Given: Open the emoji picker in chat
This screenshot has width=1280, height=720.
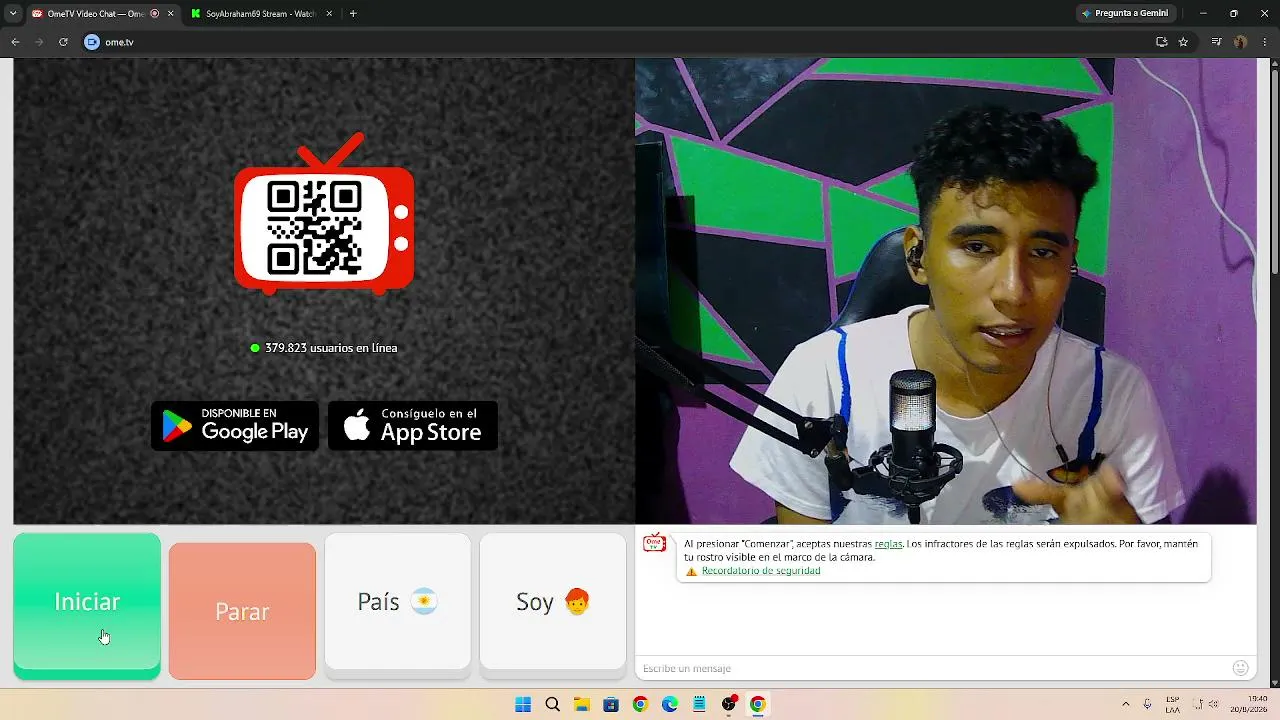Looking at the screenshot, I should click(1241, 668).
